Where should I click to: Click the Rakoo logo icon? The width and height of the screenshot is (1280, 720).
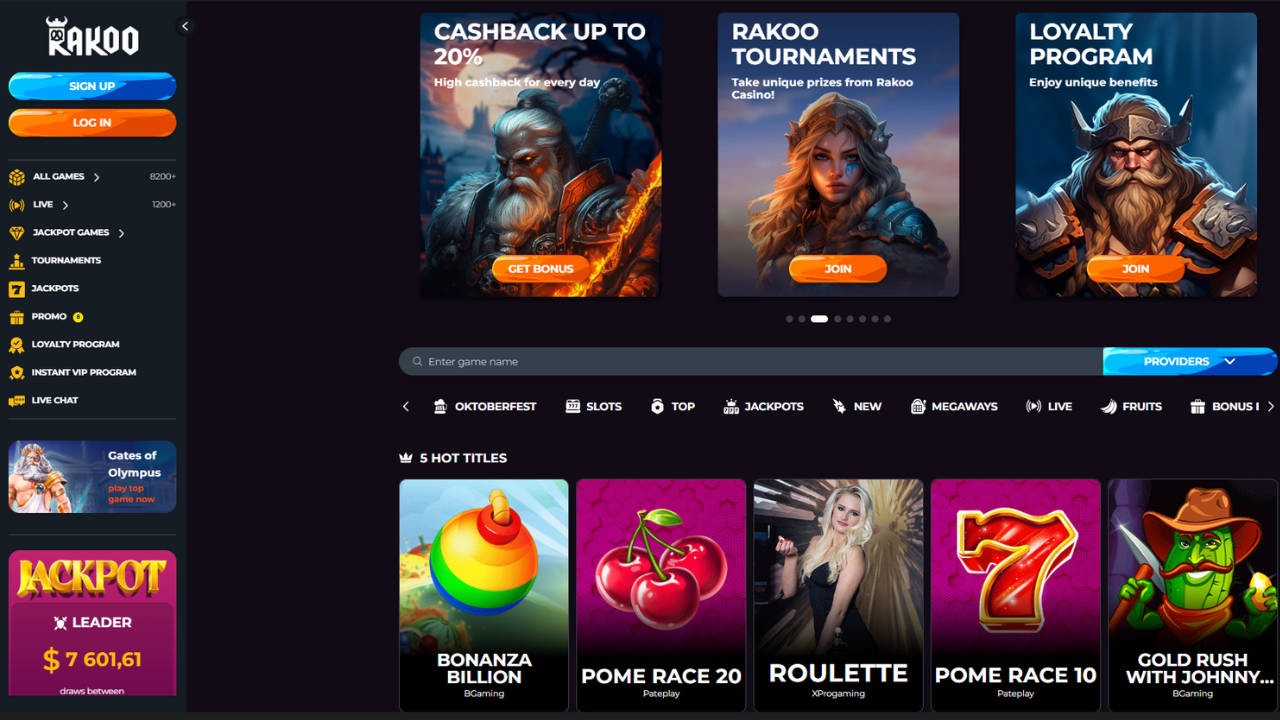[92, 36]
